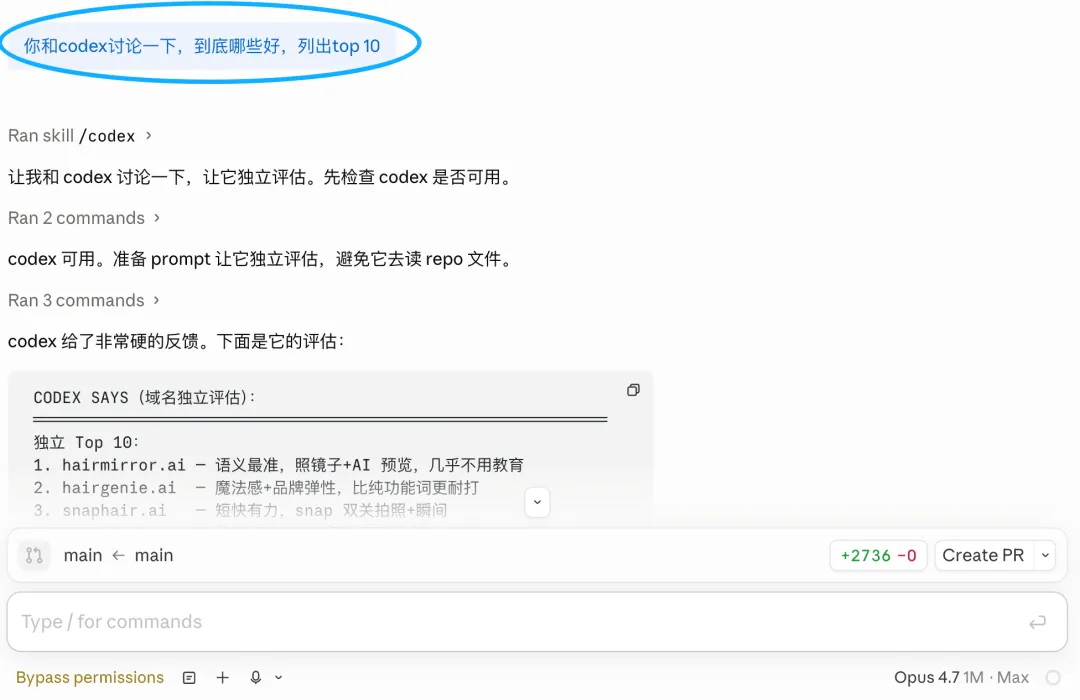Click the circled user message about codex

point(202,46)
